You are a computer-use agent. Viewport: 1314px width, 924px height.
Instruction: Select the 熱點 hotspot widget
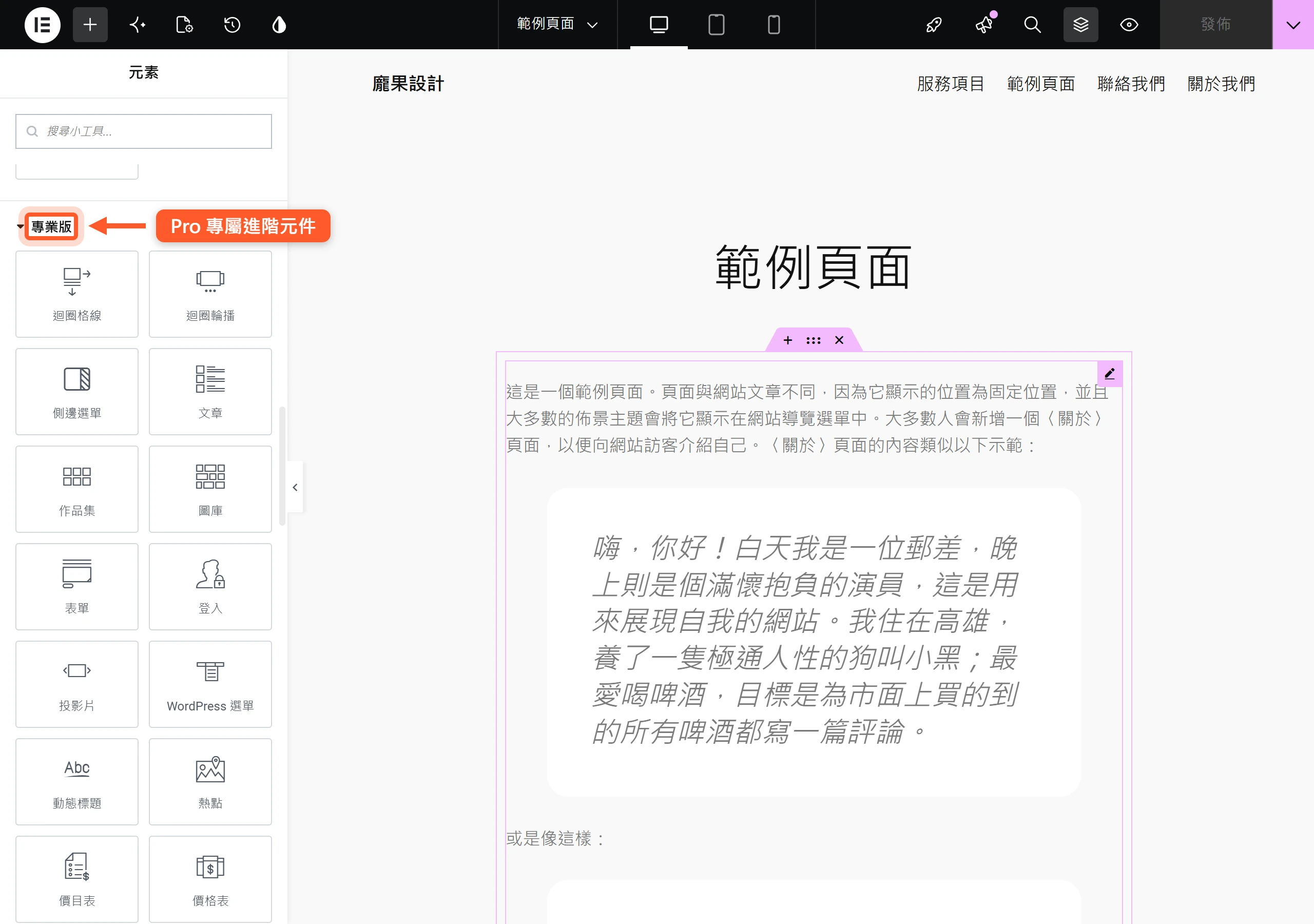click(x=210, y=782)
